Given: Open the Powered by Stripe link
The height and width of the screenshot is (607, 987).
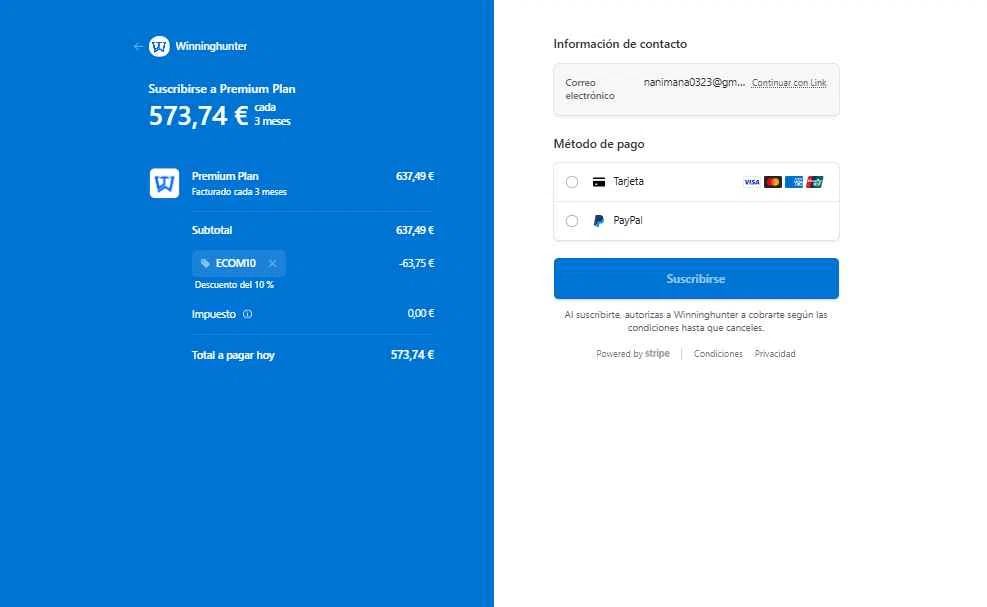Looking at the screenshot, I should click(x=633, y=354).
